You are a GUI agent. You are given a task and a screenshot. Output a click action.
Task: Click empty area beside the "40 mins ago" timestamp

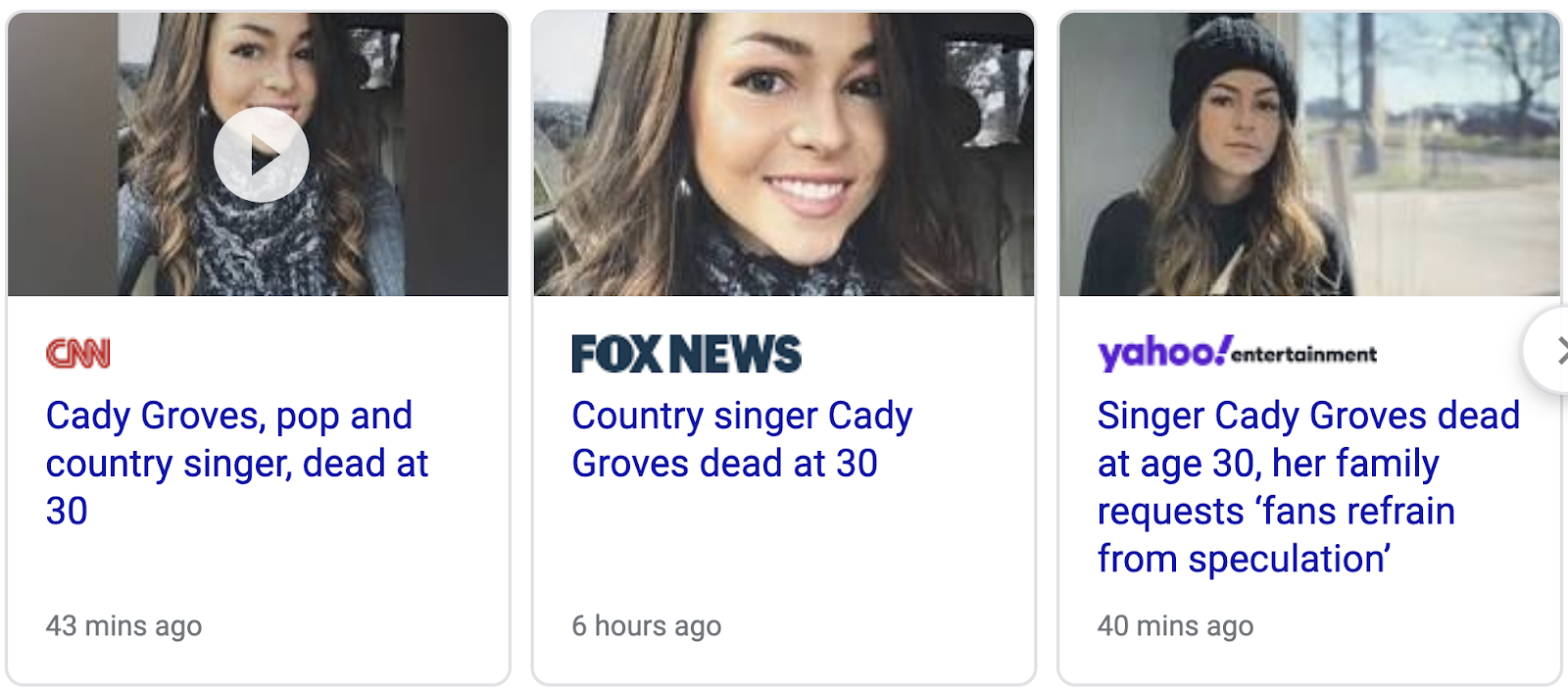(x=1401, y=625)
